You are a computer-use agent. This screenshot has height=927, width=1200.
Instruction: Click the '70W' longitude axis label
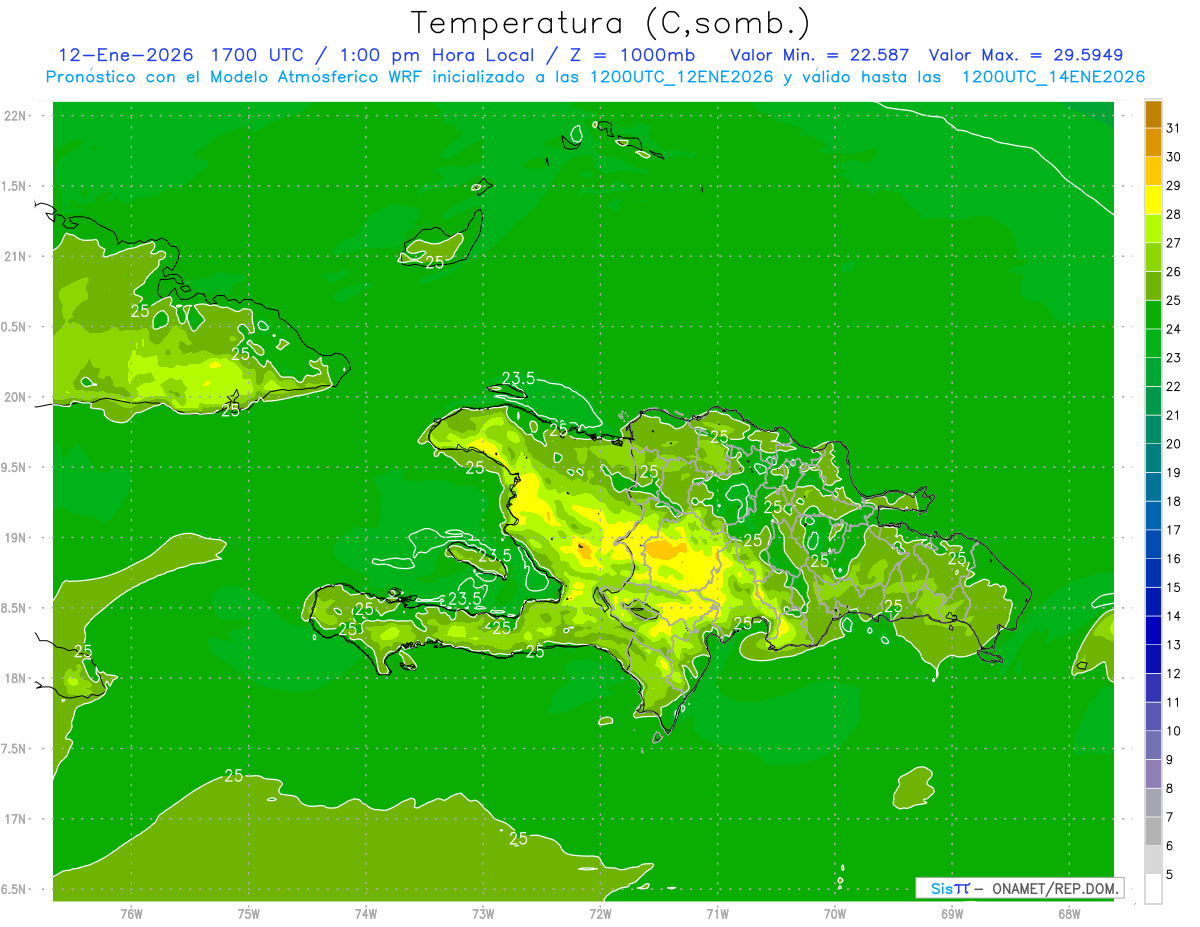click(835, 913)
